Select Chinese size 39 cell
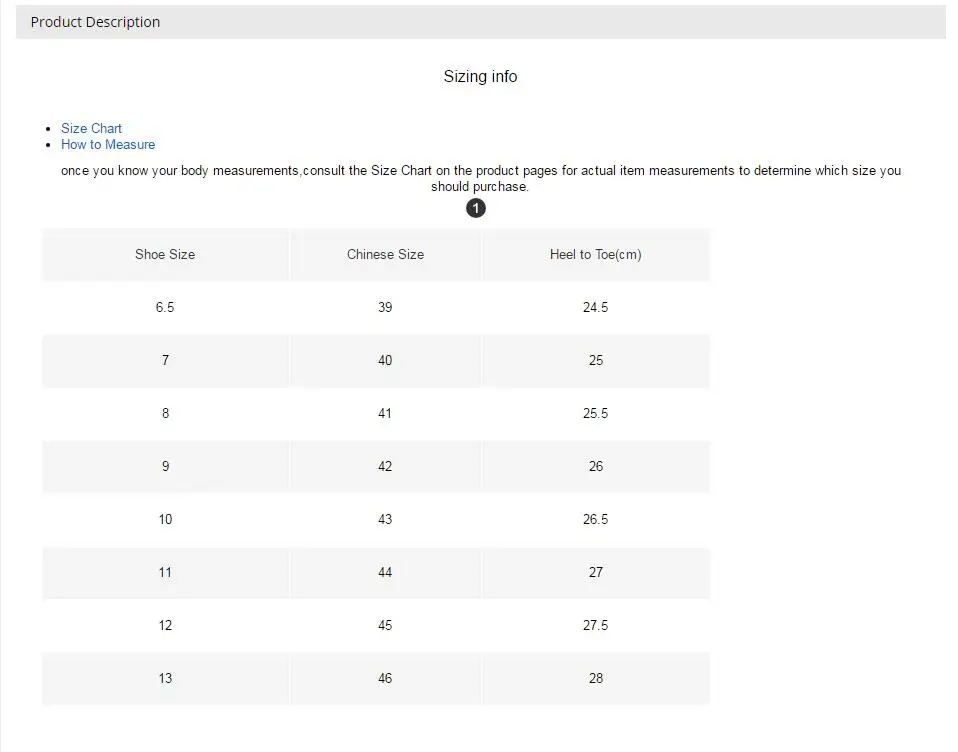This screenshot has height=752, width=958. (385, 307)
